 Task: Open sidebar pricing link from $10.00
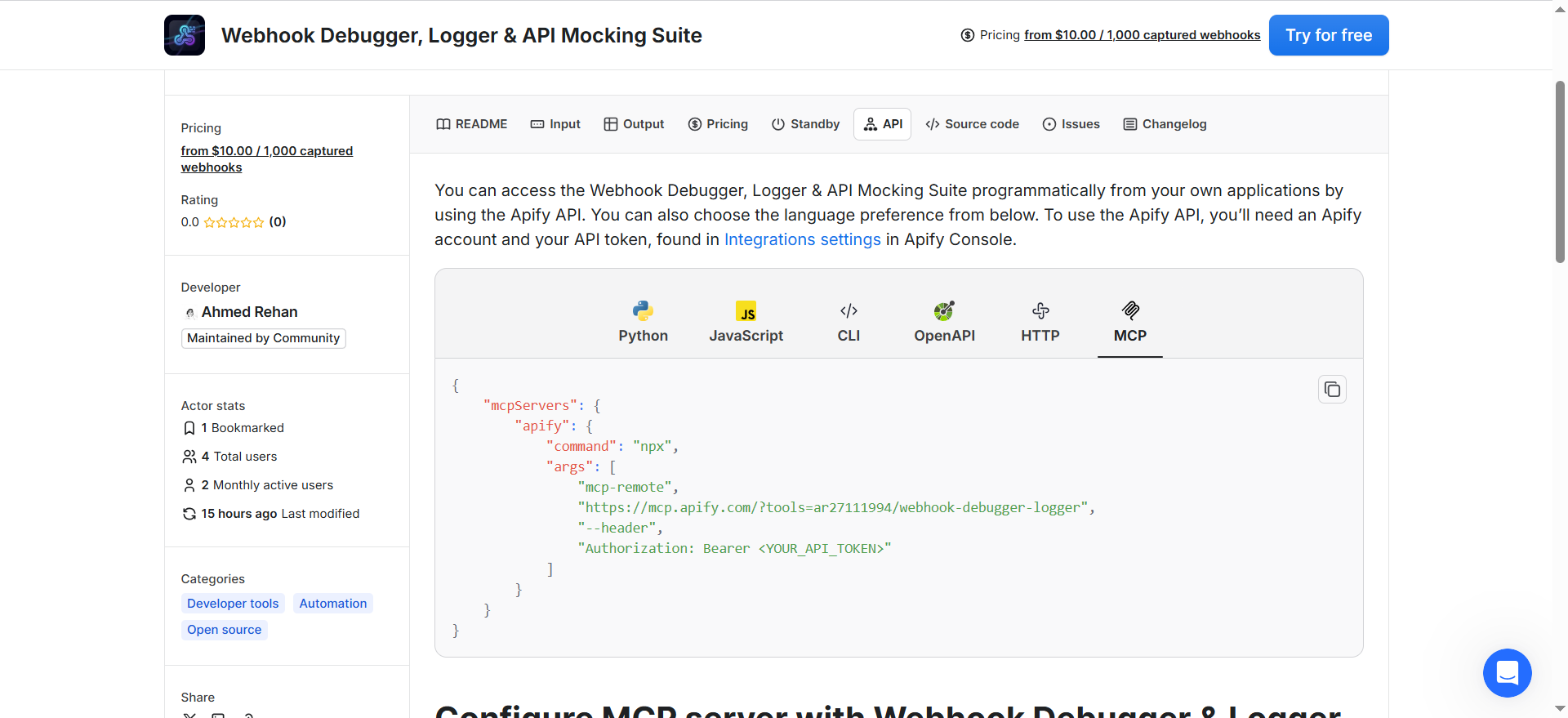(x=267, y=159)
